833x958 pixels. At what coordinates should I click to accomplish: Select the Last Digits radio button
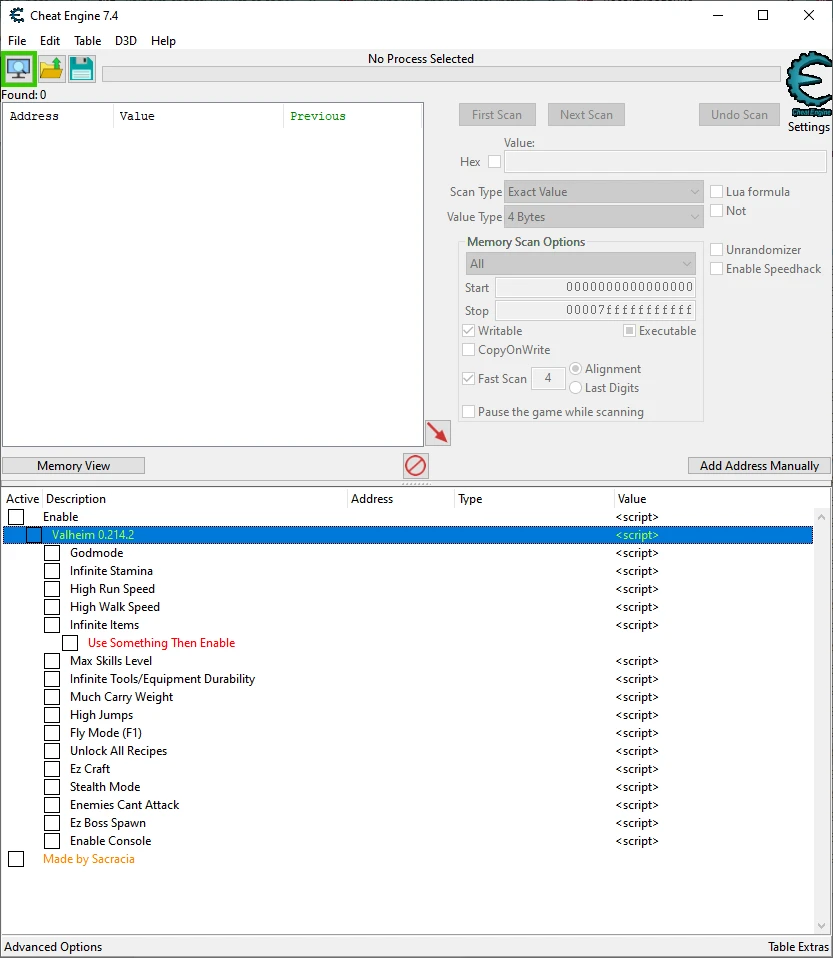574,388
